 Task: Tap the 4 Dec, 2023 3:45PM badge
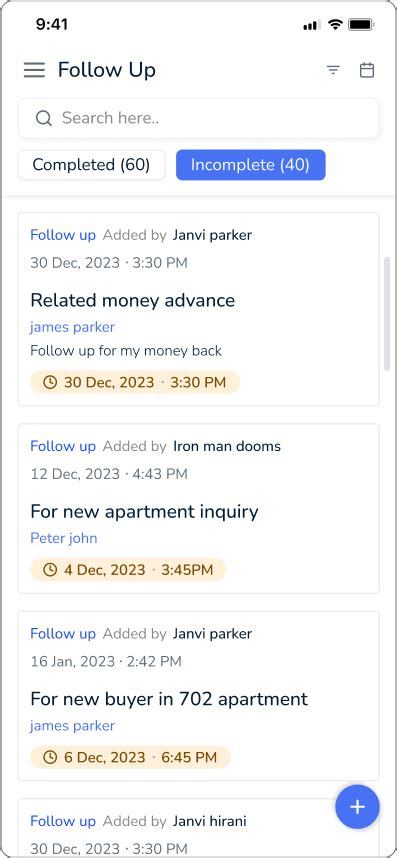coord(128,570)
